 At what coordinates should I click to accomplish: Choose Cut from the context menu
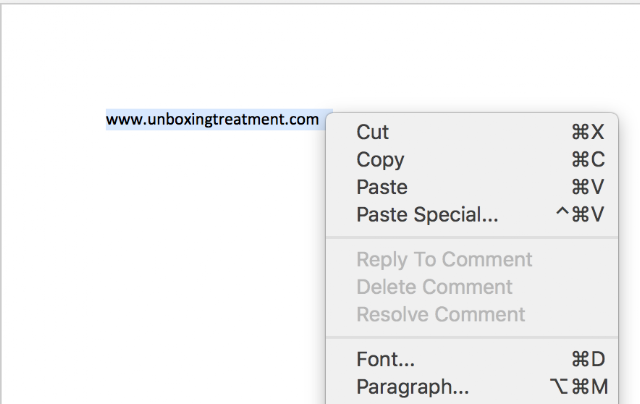472,132
